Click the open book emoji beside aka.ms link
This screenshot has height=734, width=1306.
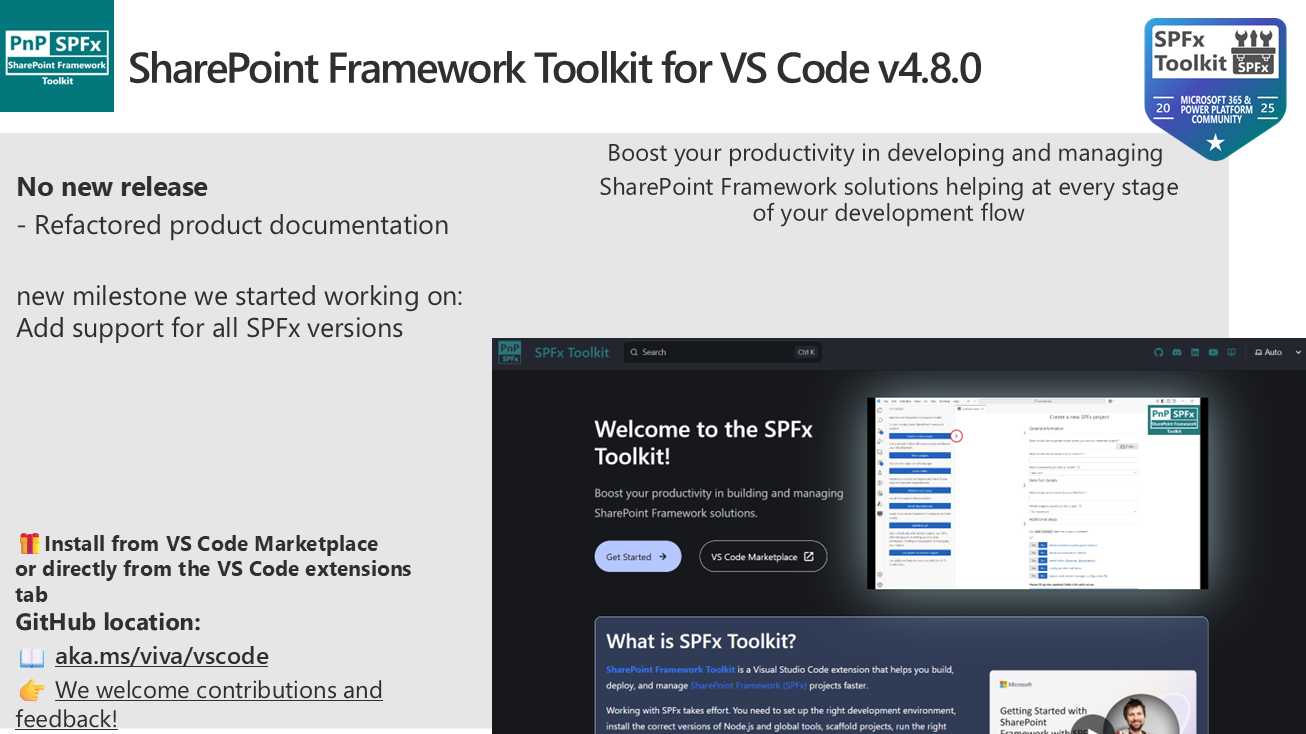31,657
